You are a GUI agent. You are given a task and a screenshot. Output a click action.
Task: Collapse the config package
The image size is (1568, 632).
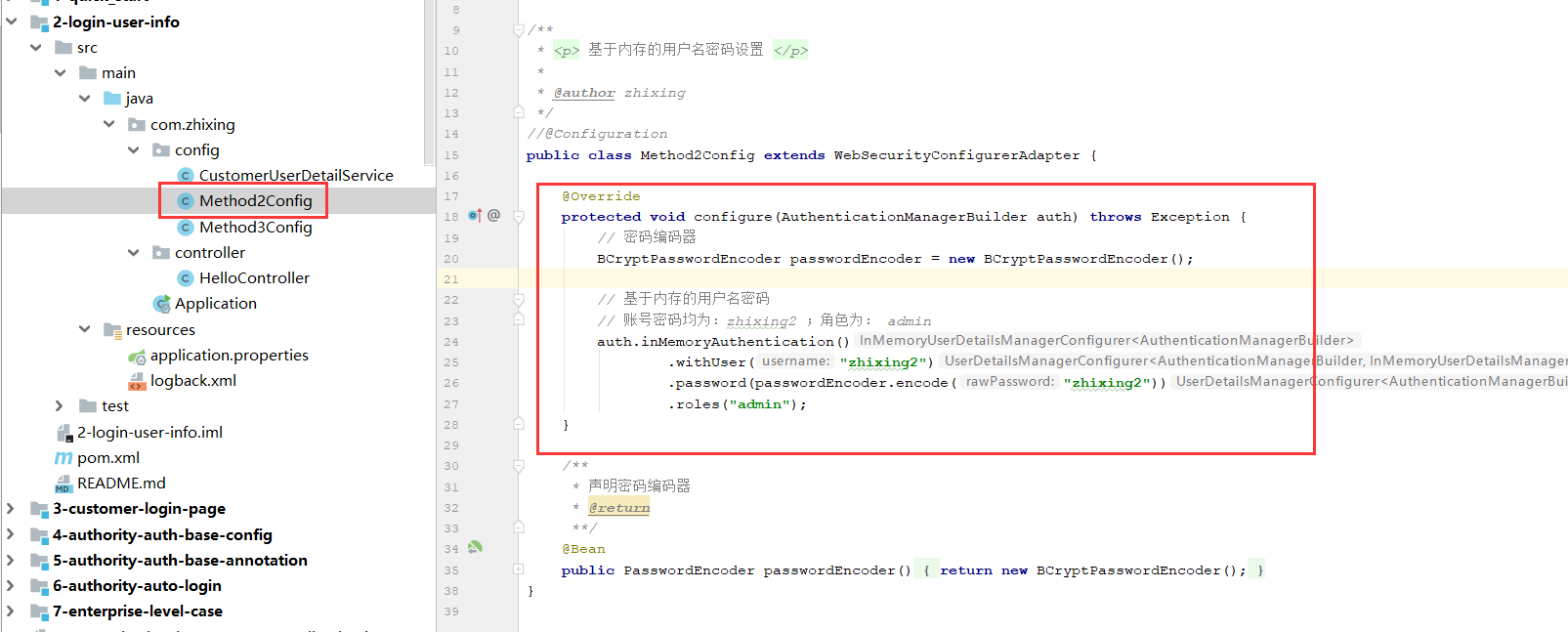134,149
